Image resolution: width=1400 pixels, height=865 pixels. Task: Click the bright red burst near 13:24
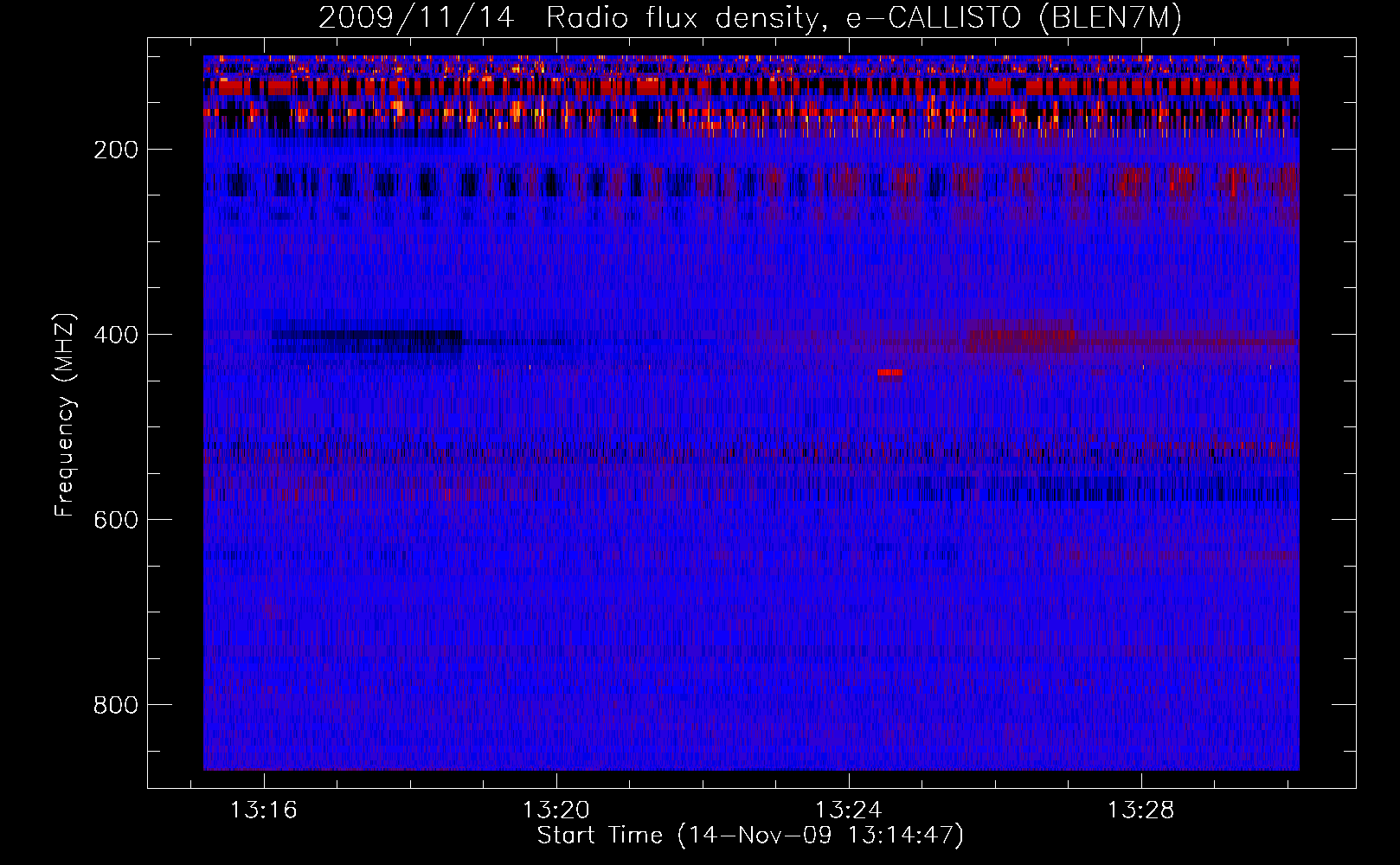[x=889, y=373]
